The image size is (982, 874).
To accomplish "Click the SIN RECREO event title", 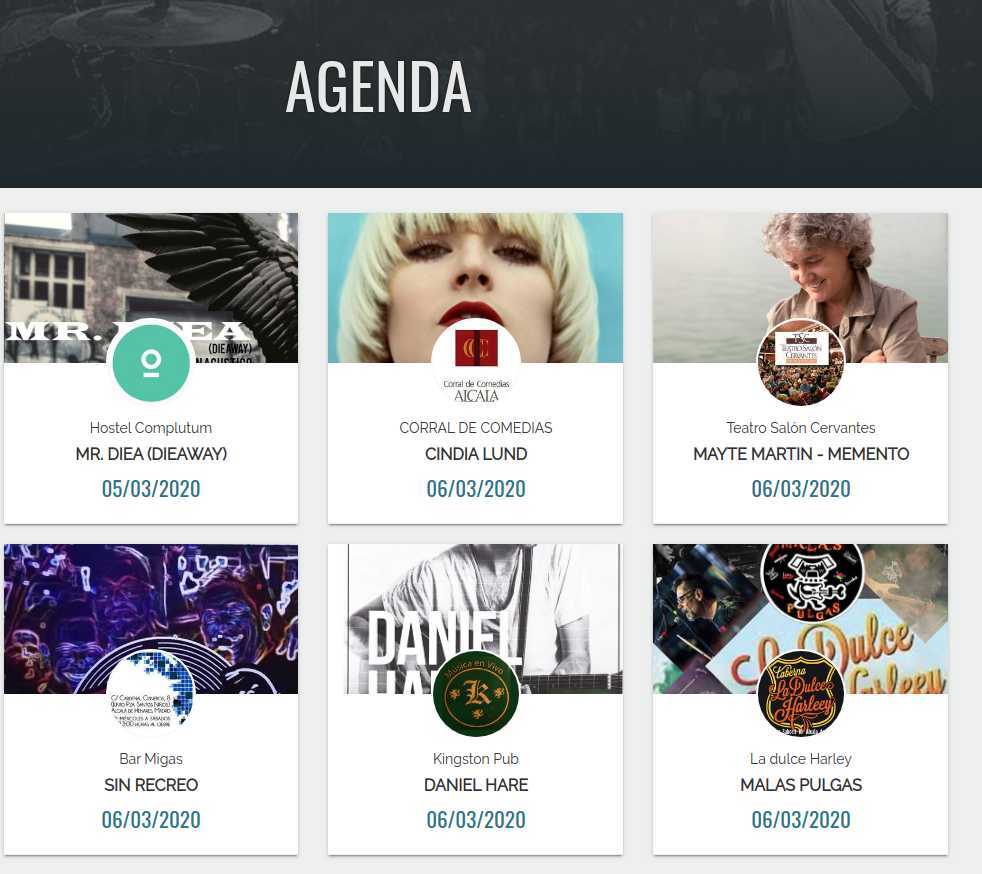I will 151,784.
